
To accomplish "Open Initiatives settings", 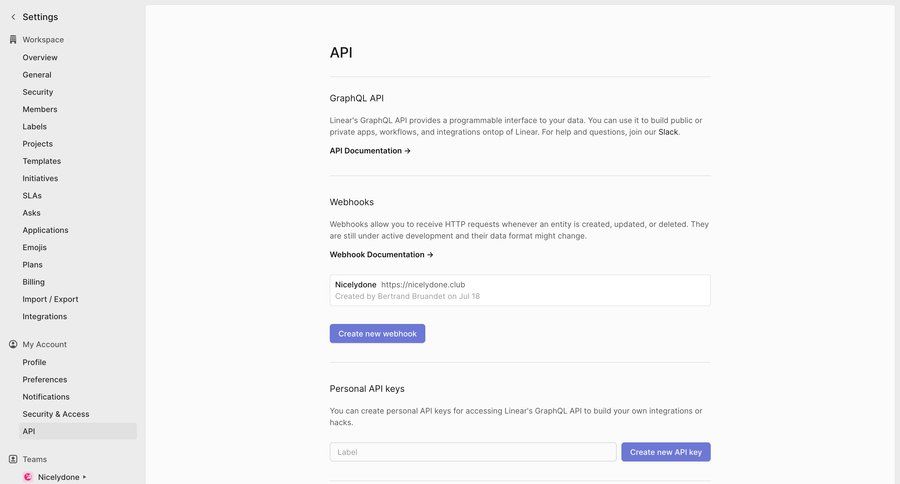I will [x=40, y=178].
